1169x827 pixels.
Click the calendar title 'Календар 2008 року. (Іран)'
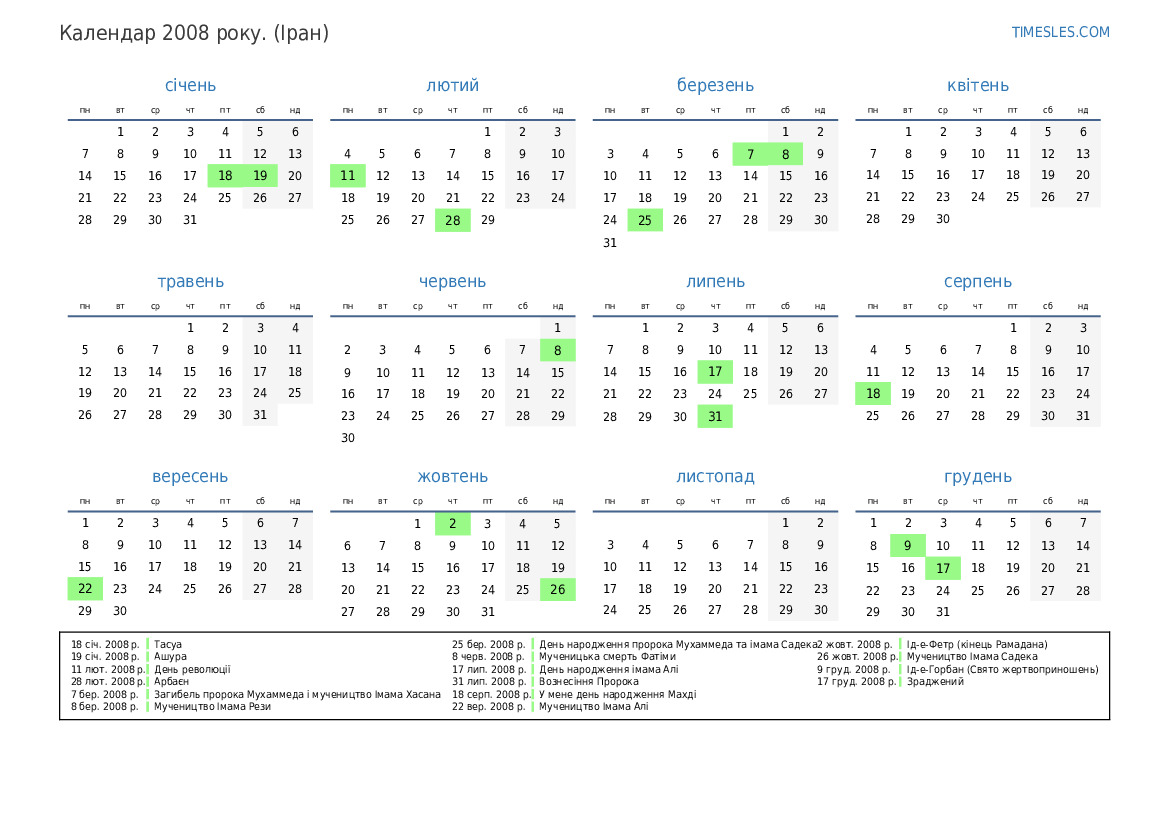click(194, 33)
